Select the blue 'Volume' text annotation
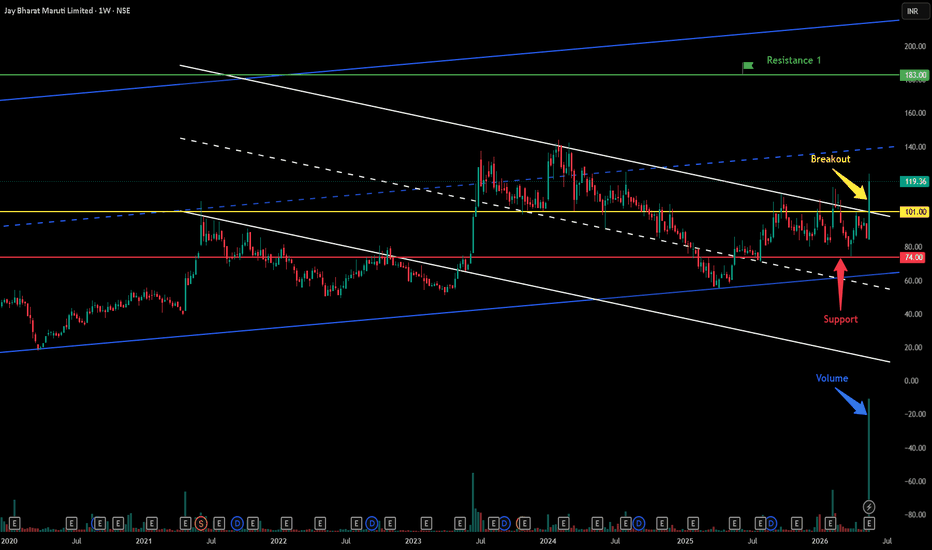The width and height of the screenshot is (932, 550). click(x=832, y=378)
